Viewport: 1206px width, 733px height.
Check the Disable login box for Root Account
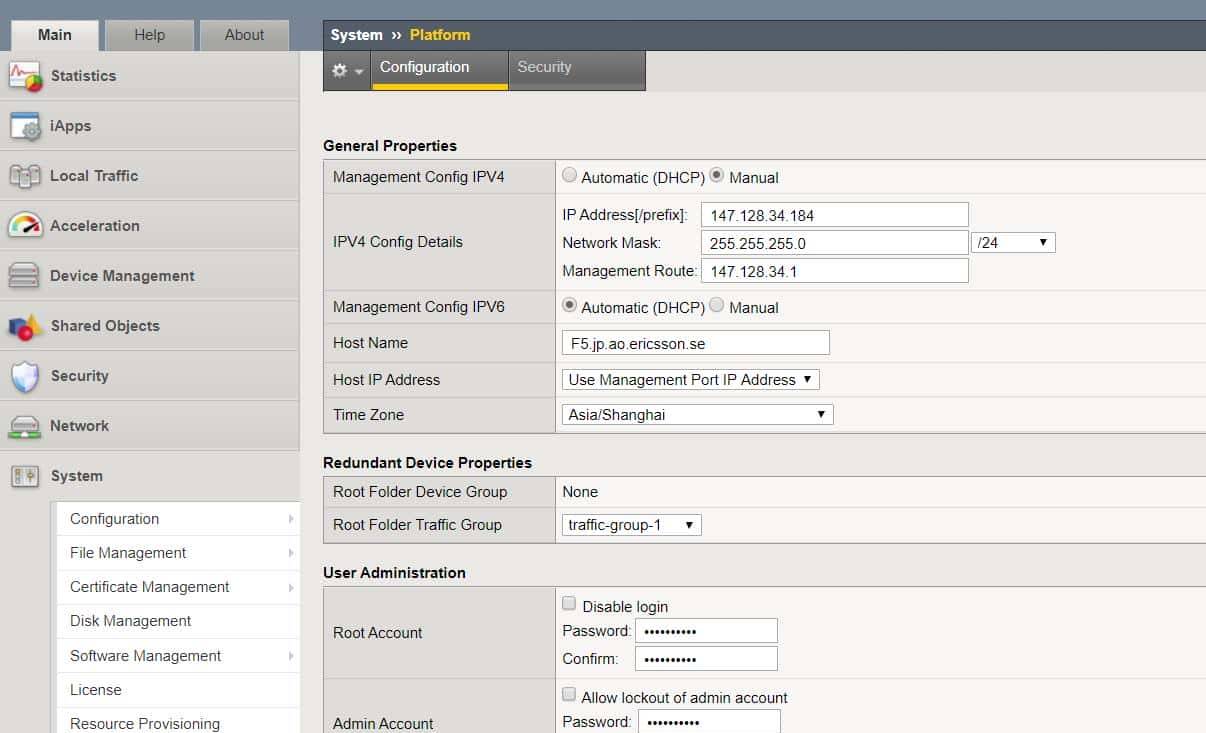(569, 604)
